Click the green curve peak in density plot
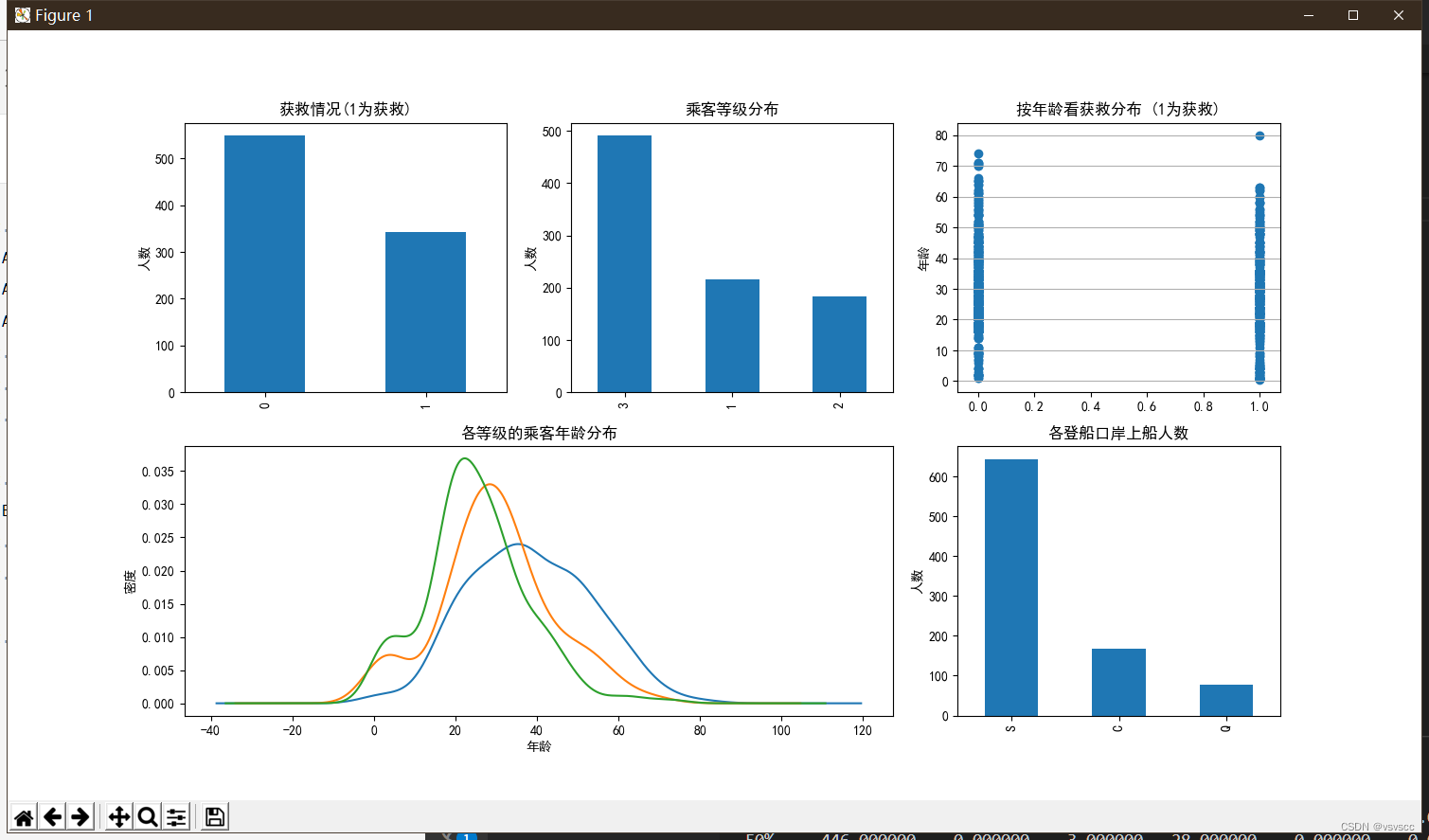Image resolution: width=1429 pixels, height=840 pixels. [463, 458]
